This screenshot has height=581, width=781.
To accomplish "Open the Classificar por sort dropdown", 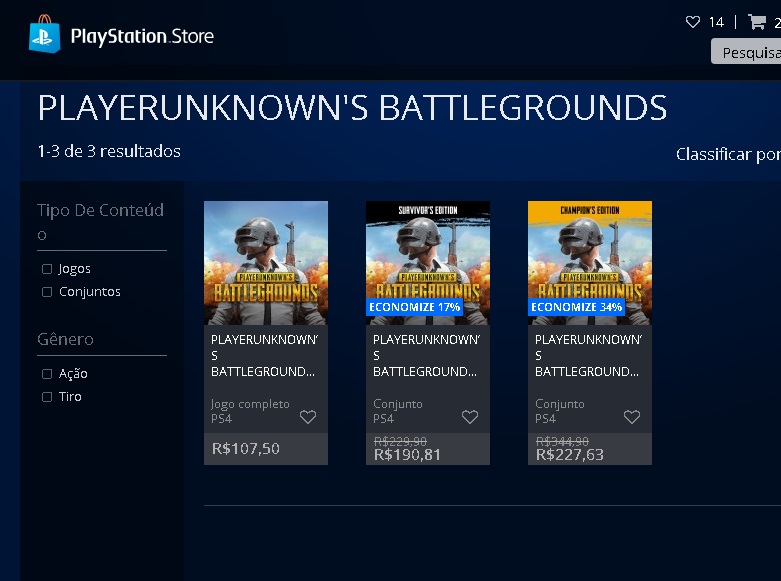I will (728, 154).
